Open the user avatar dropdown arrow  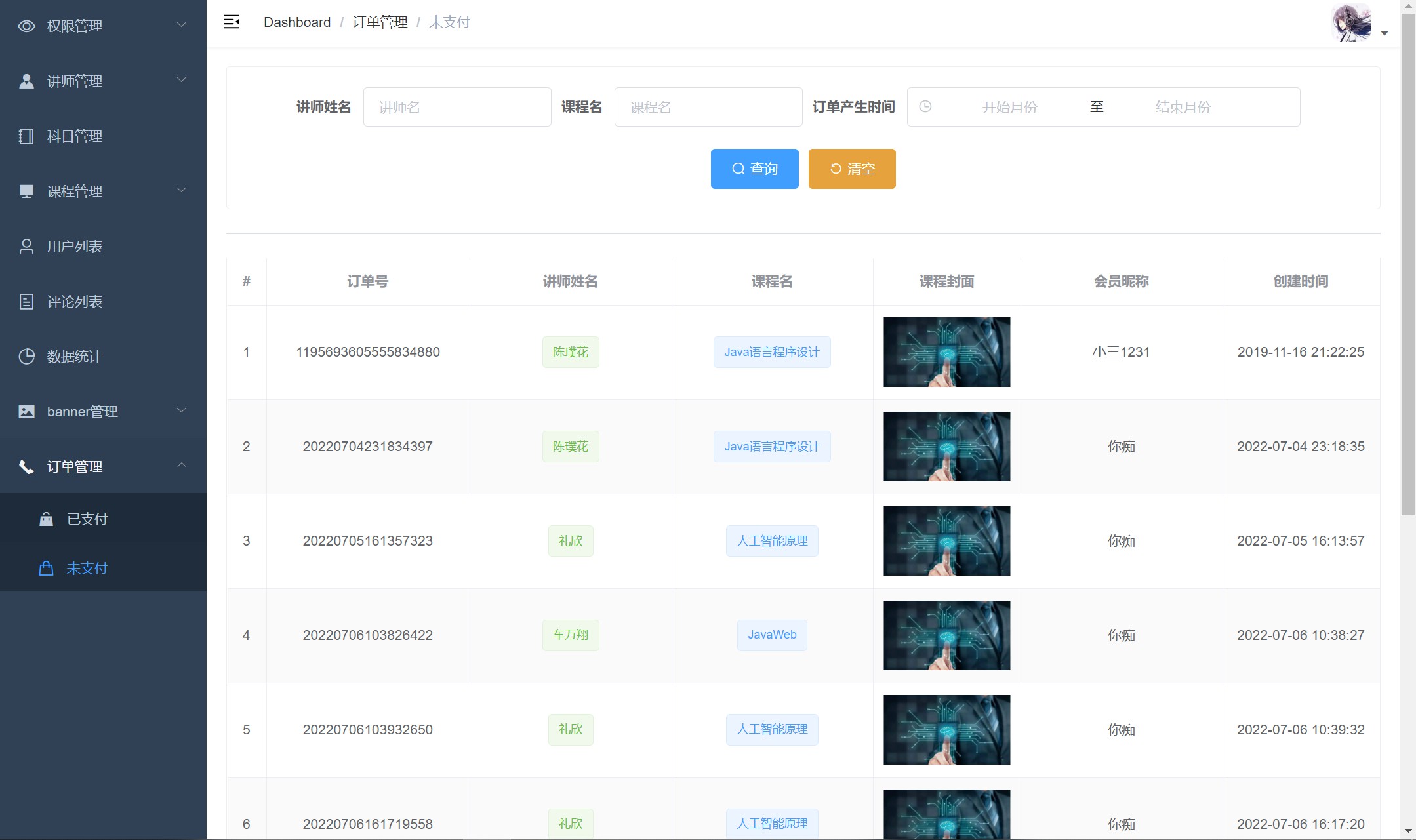point(1384,33)
